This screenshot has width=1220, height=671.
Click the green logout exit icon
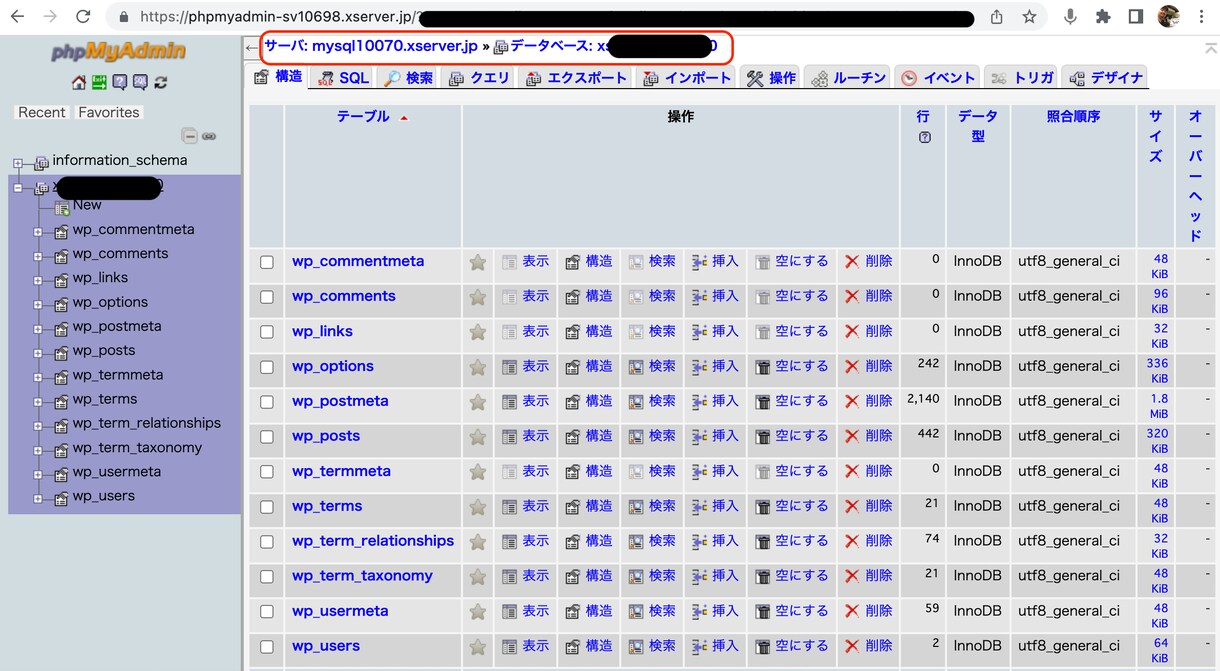[99, 83]
